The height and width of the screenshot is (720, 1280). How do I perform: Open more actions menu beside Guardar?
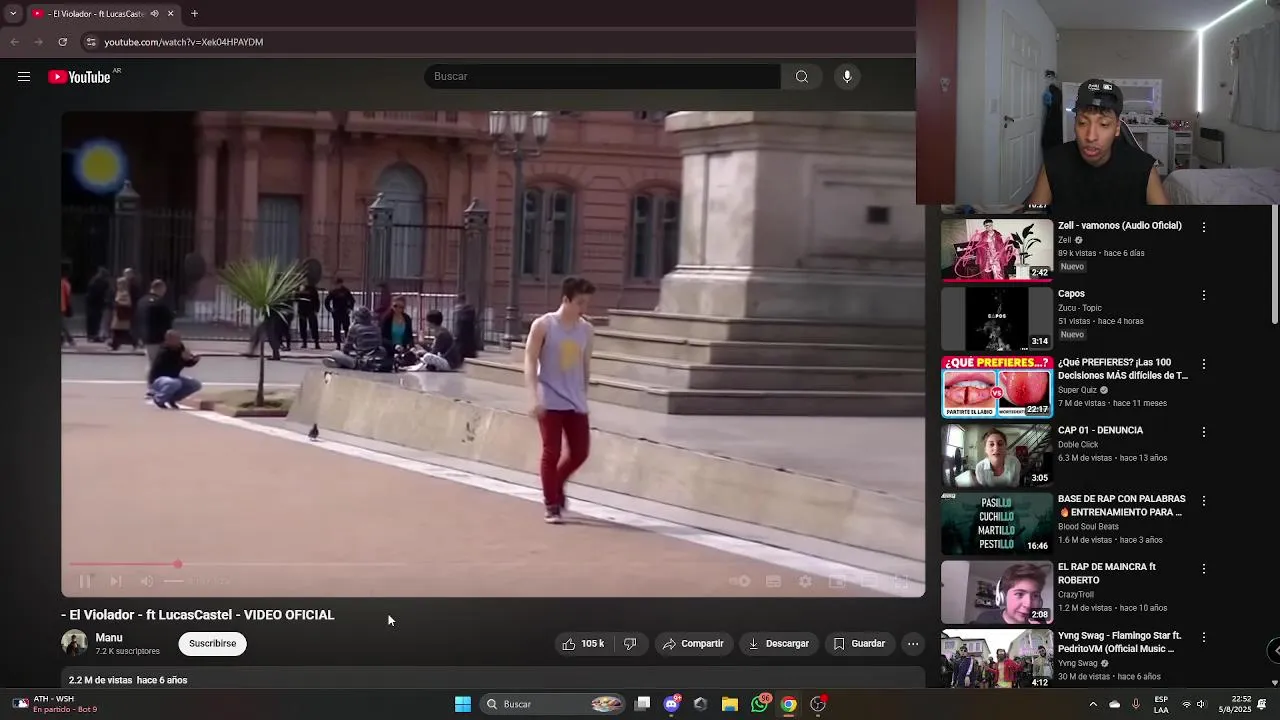[913, 644]
